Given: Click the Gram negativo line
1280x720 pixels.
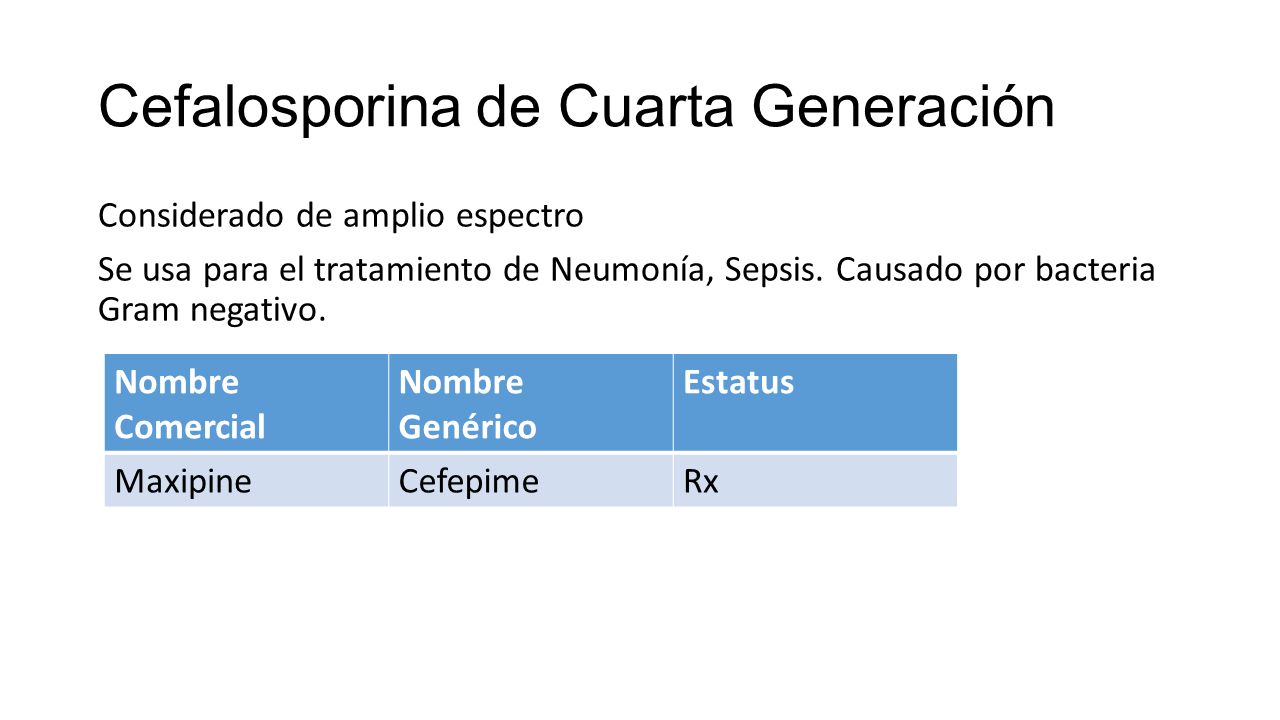Looking at the screenshot, I should tap(212, 311).
